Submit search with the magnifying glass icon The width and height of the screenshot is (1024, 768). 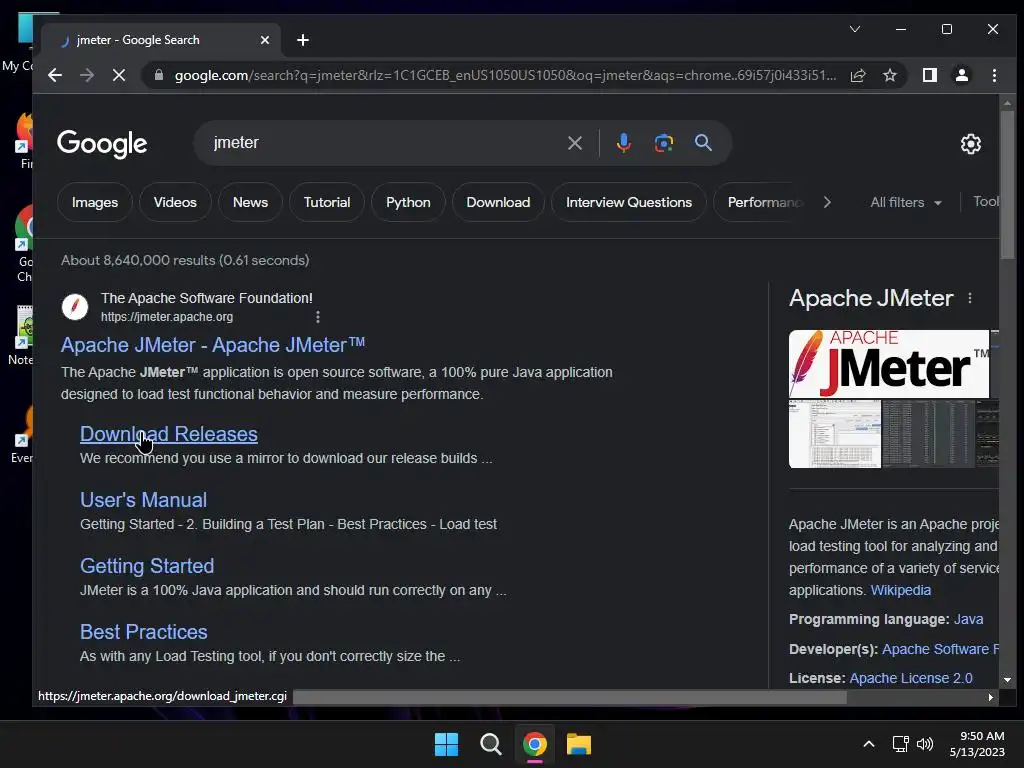[703, 143]
